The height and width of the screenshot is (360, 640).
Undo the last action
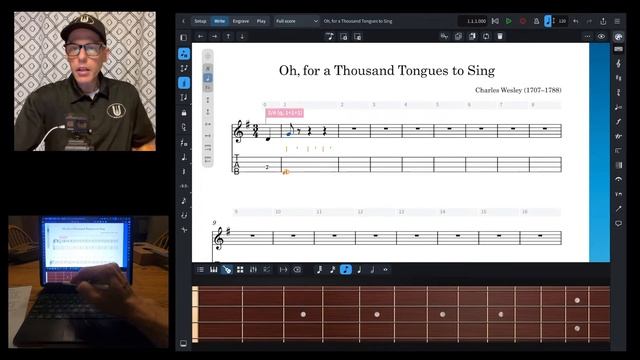tap(576, 21)
